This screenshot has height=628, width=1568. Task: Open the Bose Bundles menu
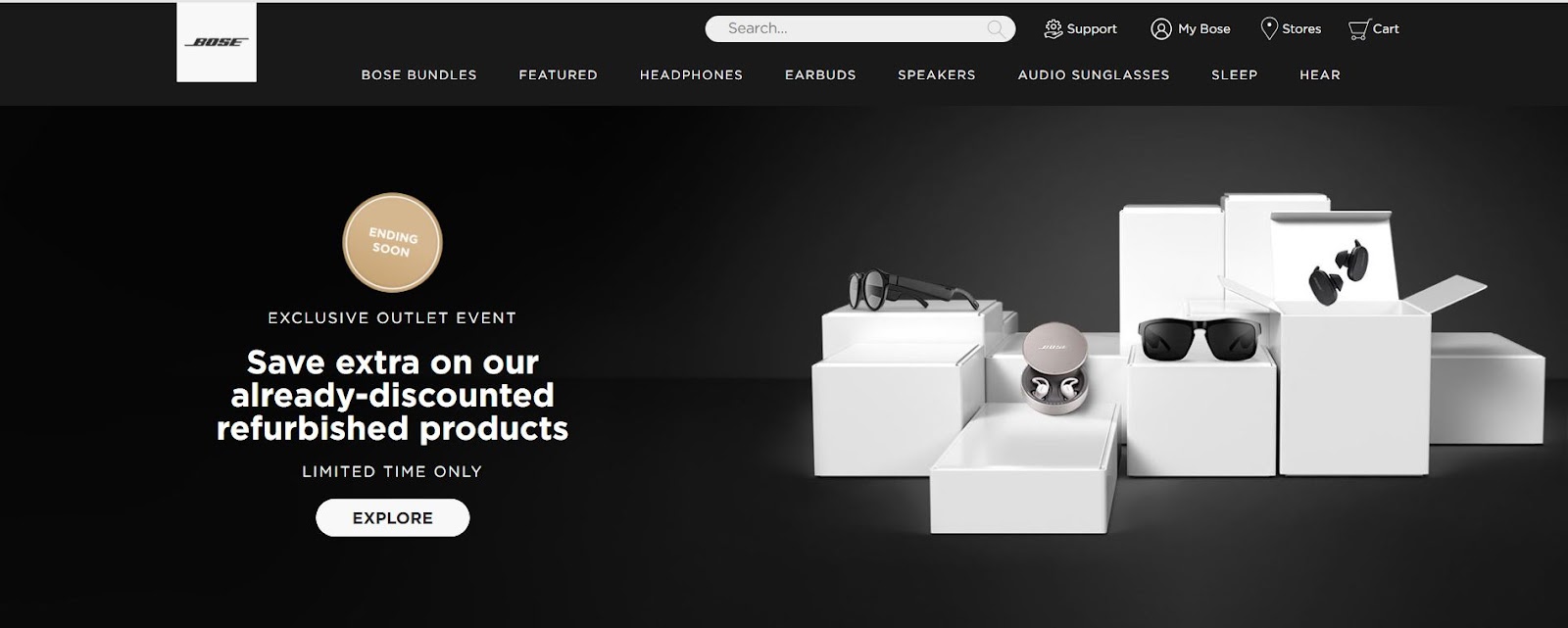pyautogui.click(x=418, y=74)
